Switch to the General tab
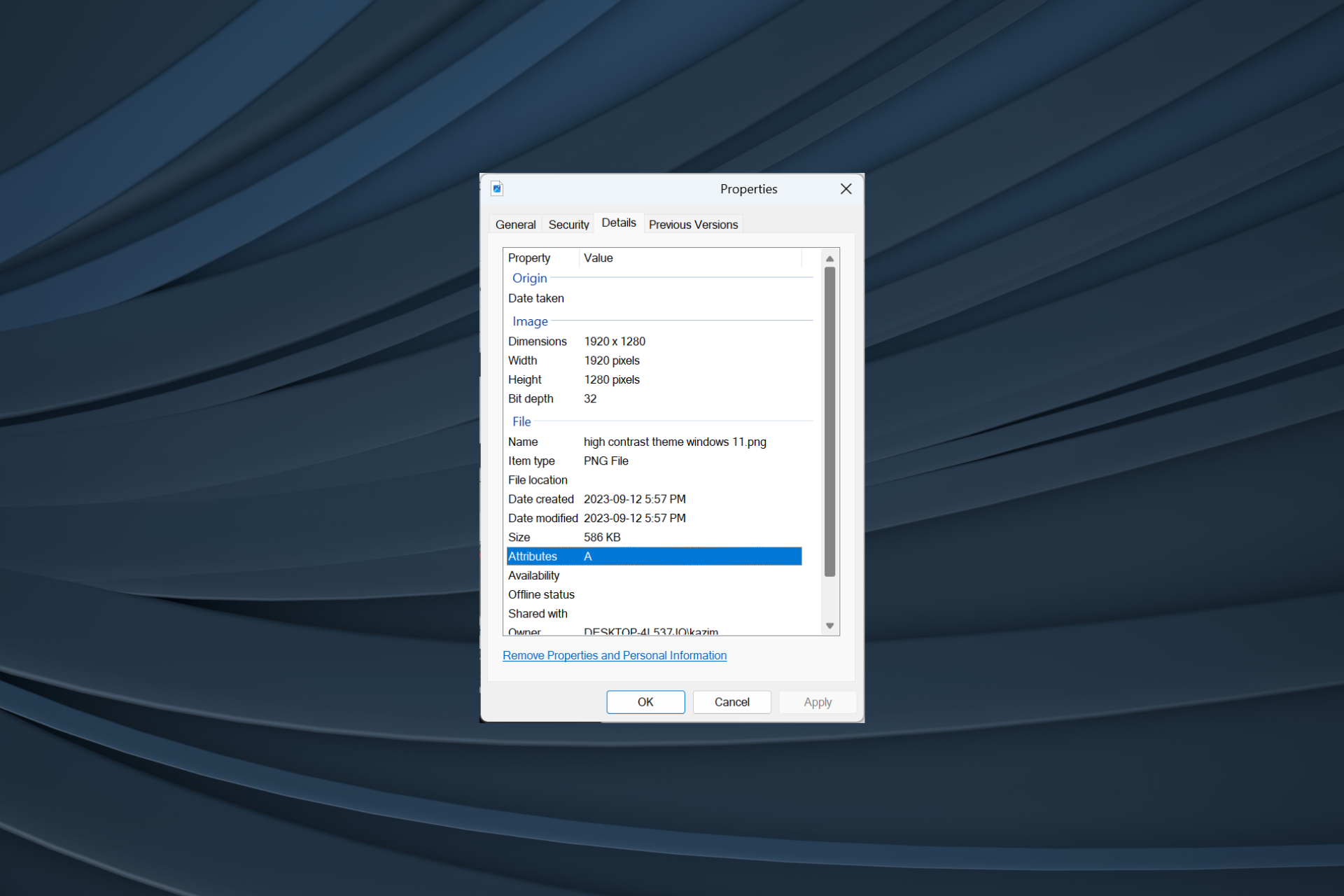Image resolution: width=1344 pixels, height=896 pixels. point(515,224)
